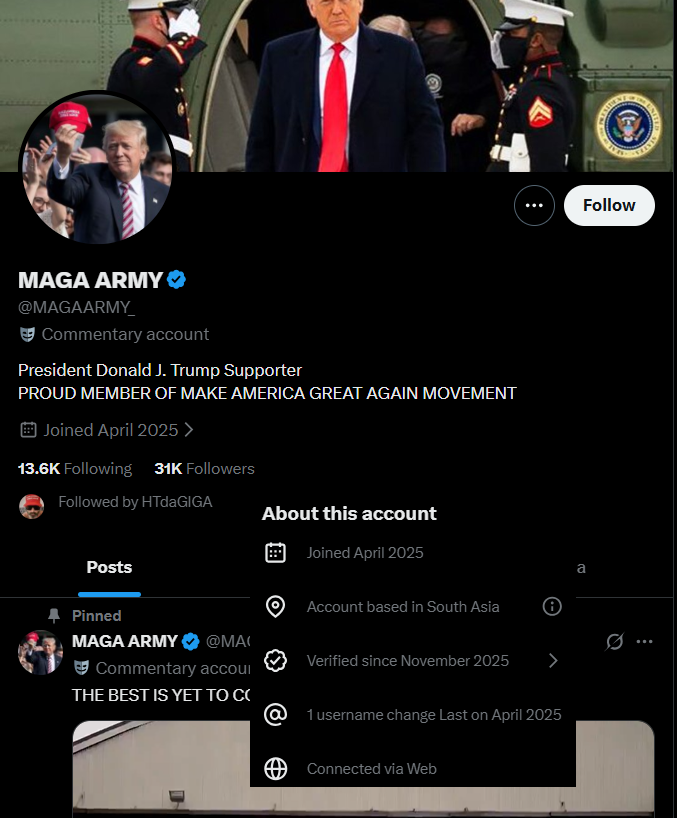Open the 31K Followers list

point(204,468)
